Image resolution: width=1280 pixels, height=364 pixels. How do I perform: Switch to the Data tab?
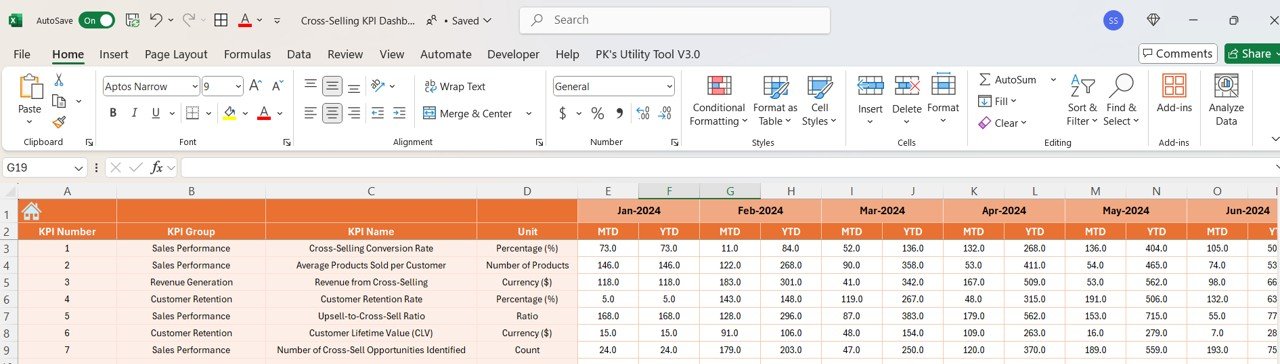coord(299,54)
